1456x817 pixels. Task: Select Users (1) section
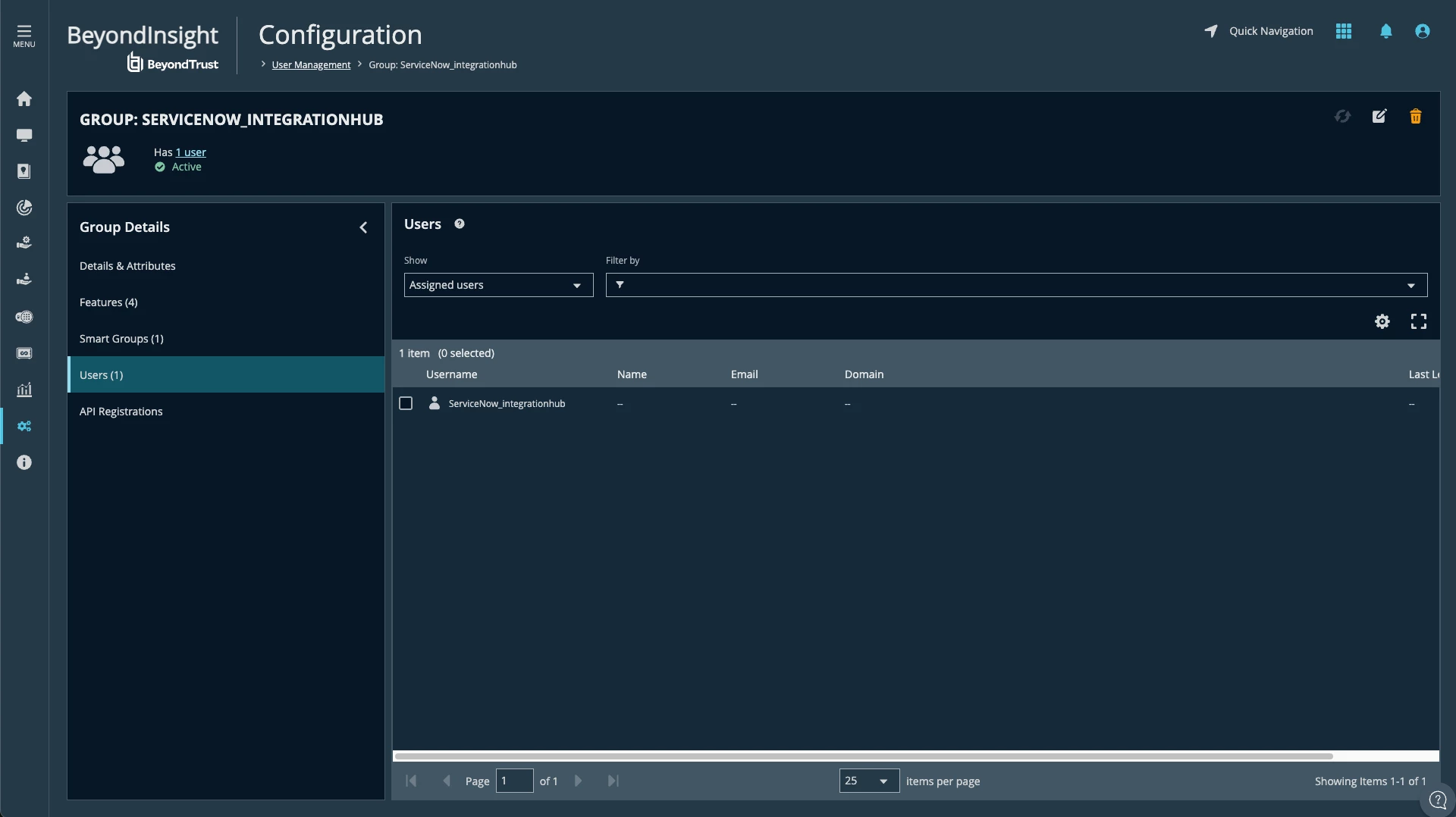tap(226, 375)
